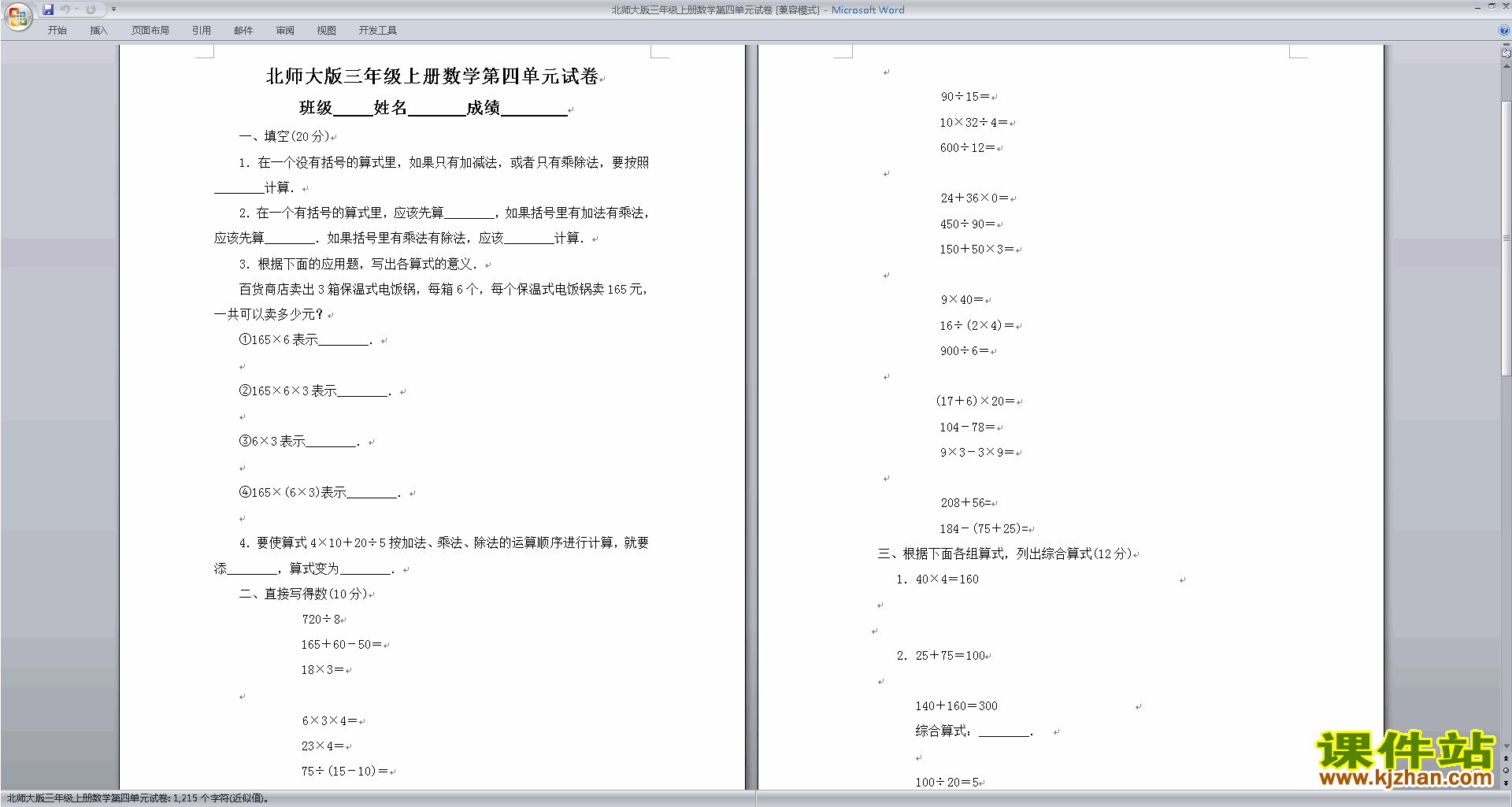Click equation 104-78=
Viewport: 1512px width, 807px height.
[x=967, y=428]
